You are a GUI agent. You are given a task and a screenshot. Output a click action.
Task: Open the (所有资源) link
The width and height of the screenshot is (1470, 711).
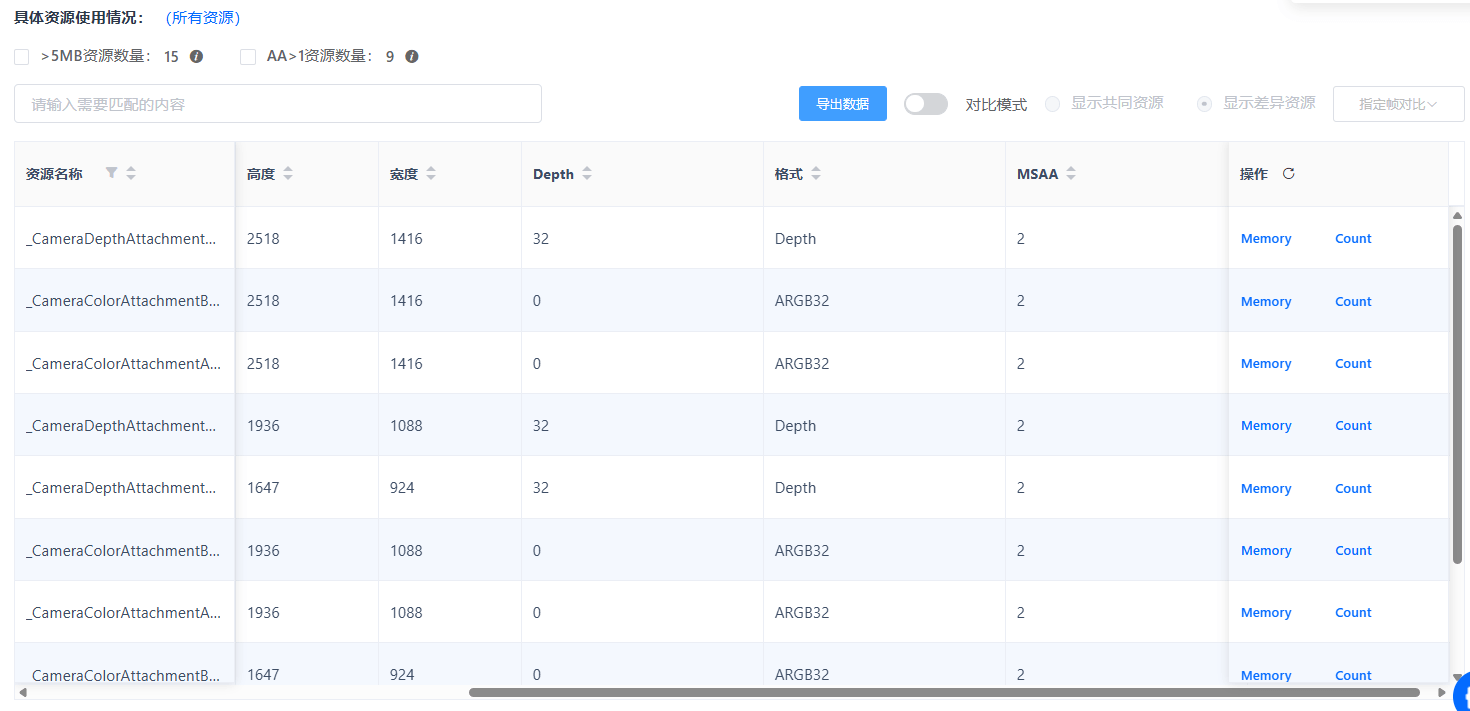(203, 18)
